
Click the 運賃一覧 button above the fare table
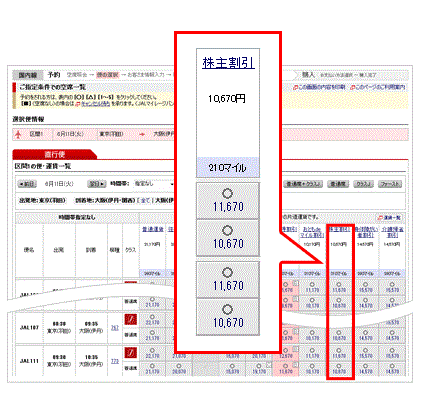pyautogui.click(x=390, y=218)
